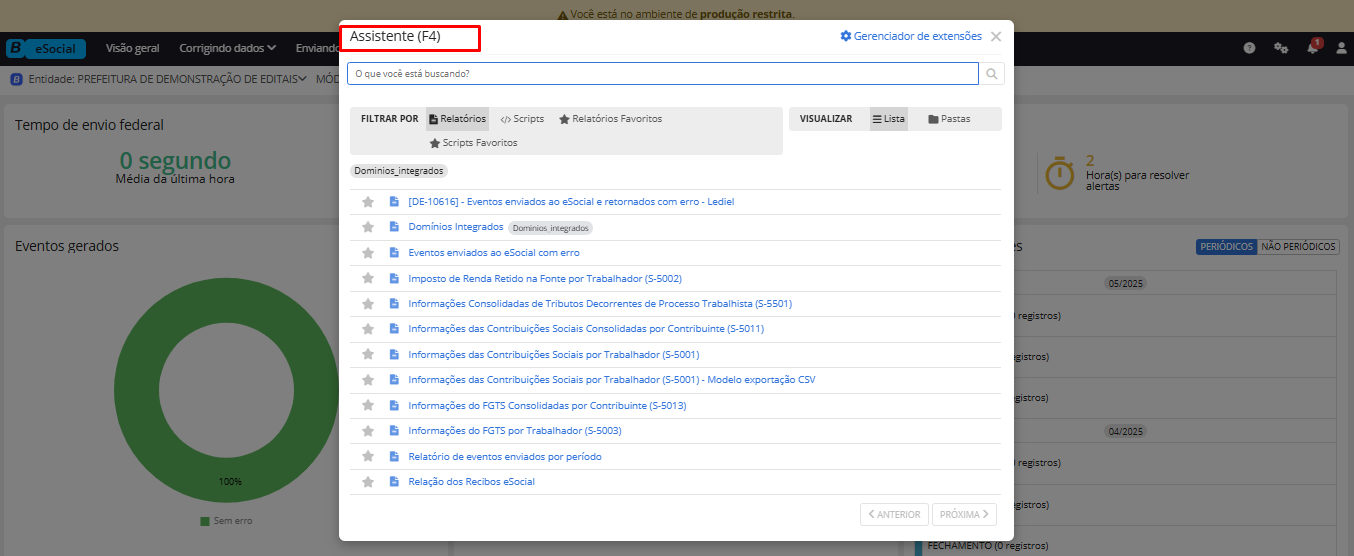Image resolution: width=1354 pixels, height=556 pixels.
Task: Star the S-5003 FGTS por Trabalhador report
Action: tap(368, 431)
